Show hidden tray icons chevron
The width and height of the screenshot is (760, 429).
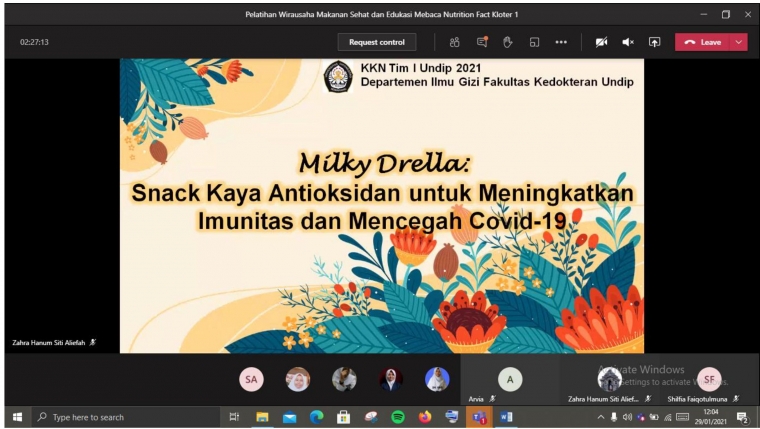pyautogui.click(x=601, y=417)
